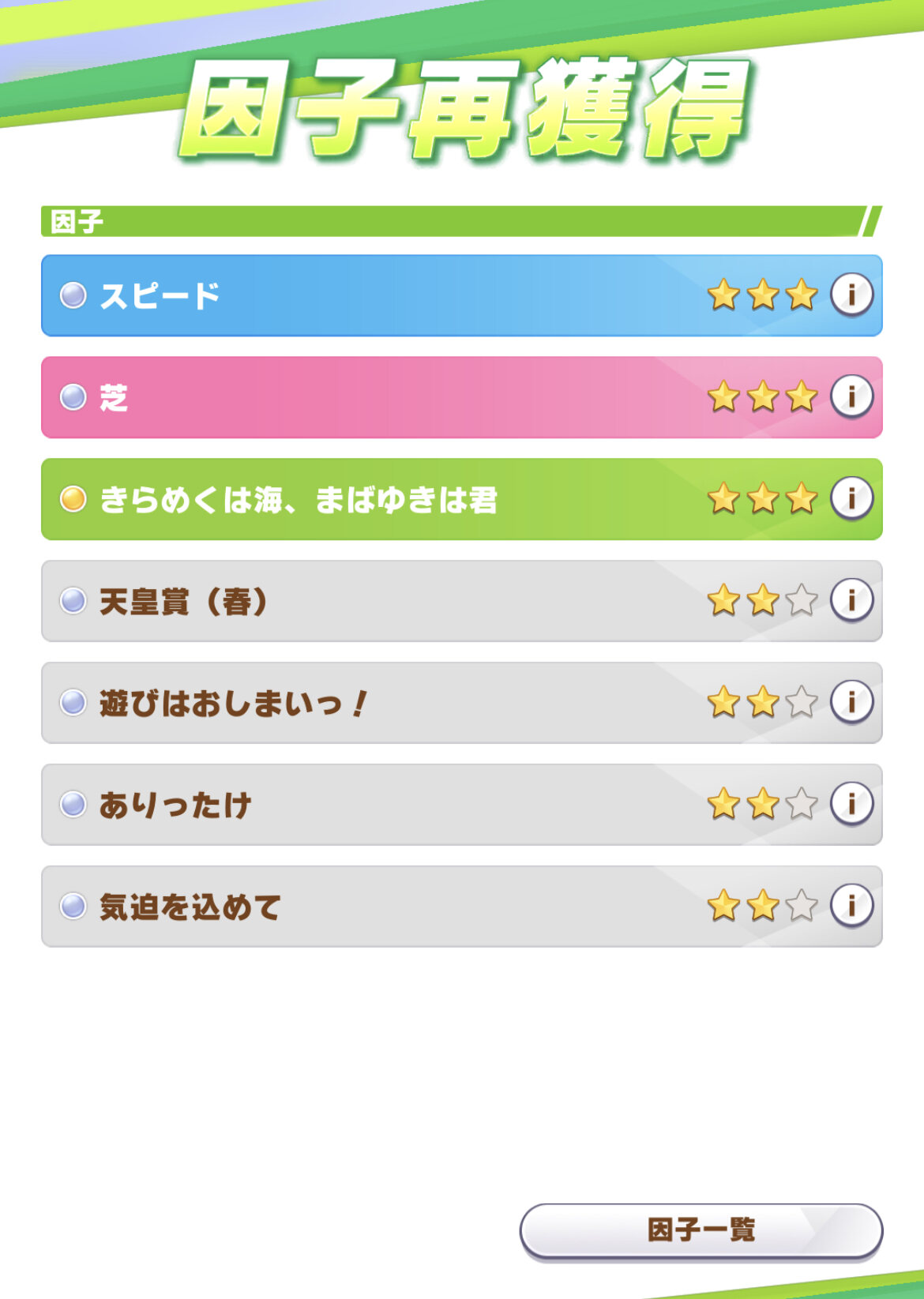Open info icon for 天皇賞（春）
This screenshot has width=924, height=1299.
(x=851, y=600)
